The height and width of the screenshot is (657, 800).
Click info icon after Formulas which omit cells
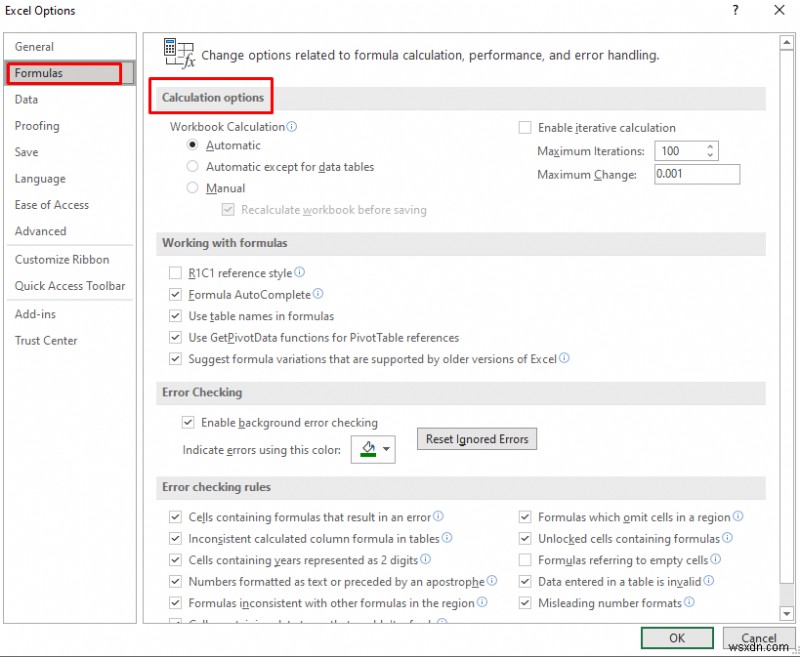738,516
